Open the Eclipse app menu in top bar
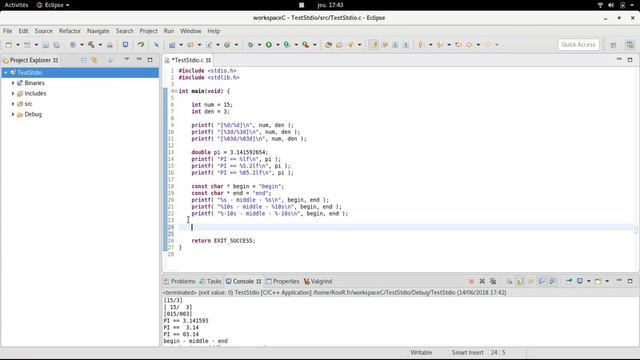The height and width of the screenshot is (360, 640). click(x=53, y=5)
